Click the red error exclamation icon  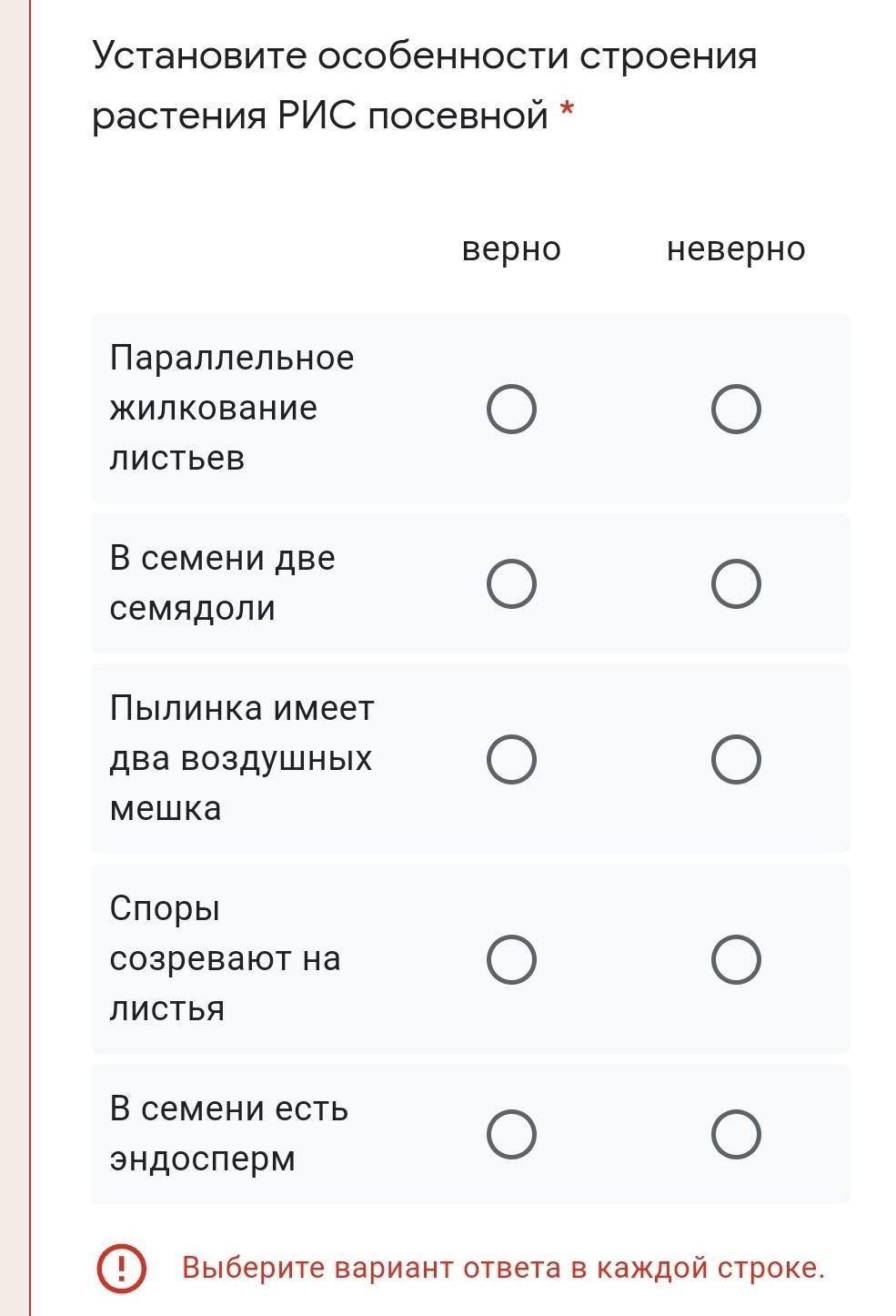[121, 1268]
